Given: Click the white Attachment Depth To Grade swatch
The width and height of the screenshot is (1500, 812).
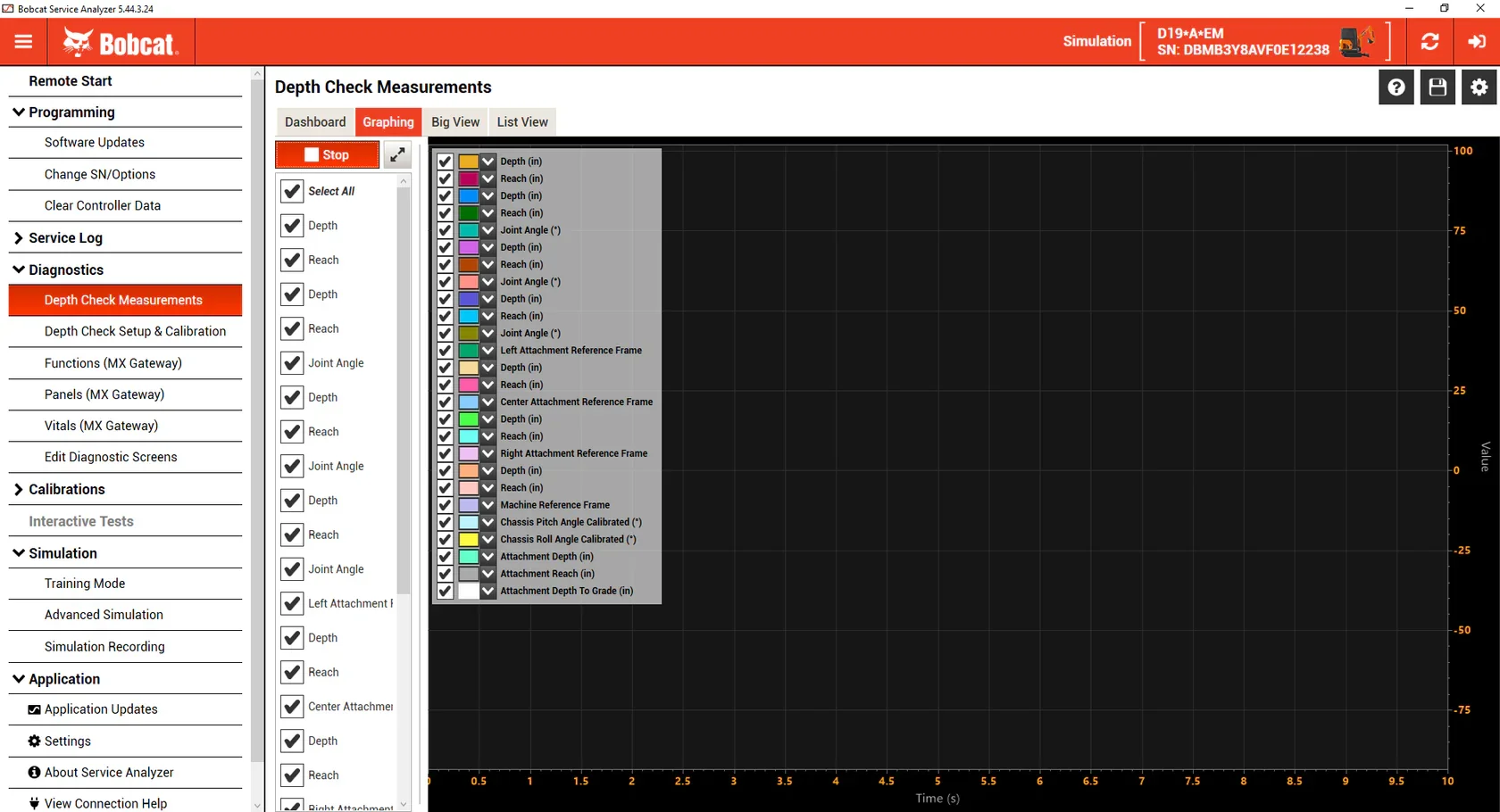Looking at the screenshot, I should [x=468, y=591].
